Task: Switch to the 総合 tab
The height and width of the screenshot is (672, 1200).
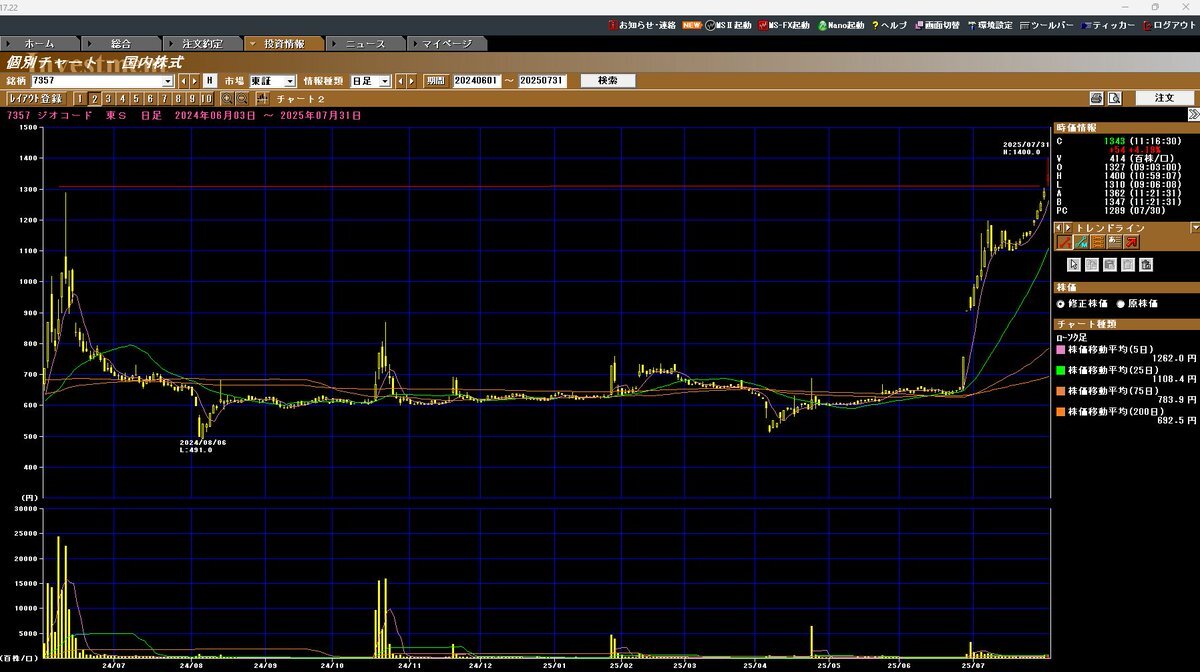Action: pos(121,44)
